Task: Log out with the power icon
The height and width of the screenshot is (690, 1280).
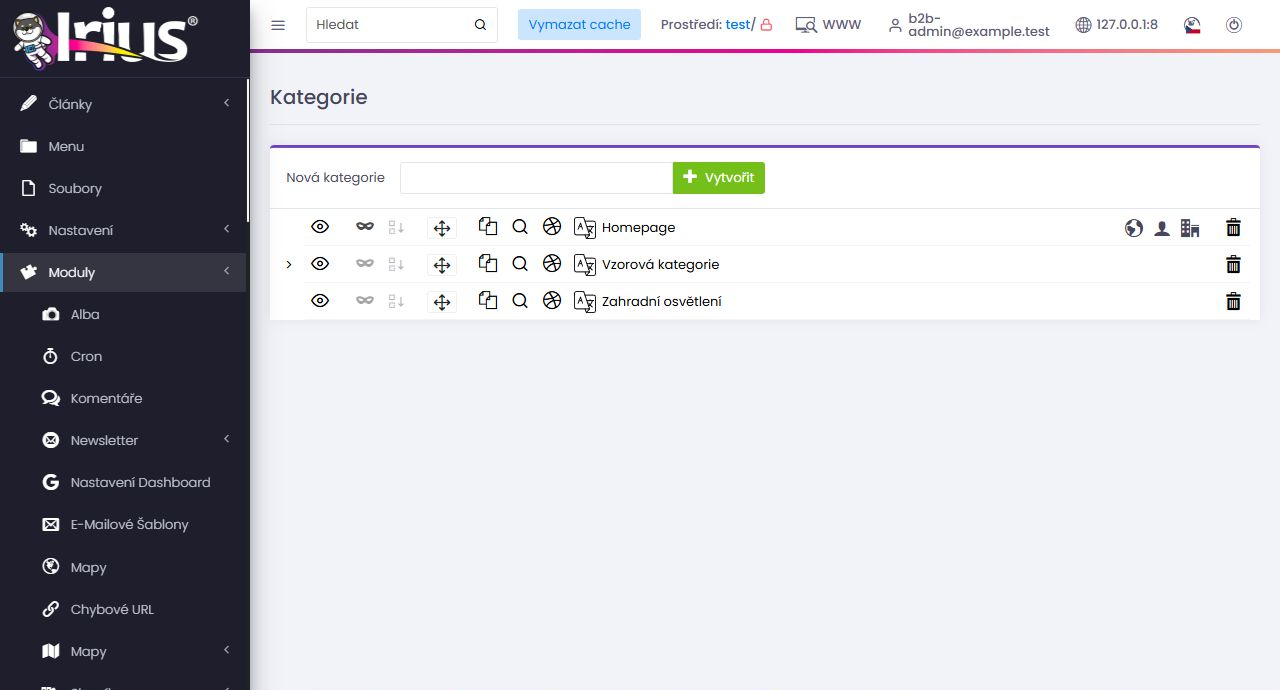Action: click(1234, 25)
